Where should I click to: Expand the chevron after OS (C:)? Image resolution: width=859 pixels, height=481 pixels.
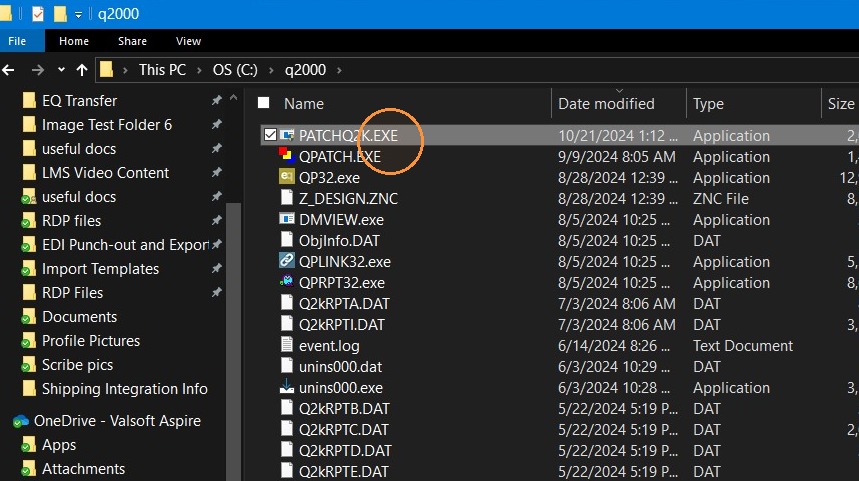(x=271, y=70)
